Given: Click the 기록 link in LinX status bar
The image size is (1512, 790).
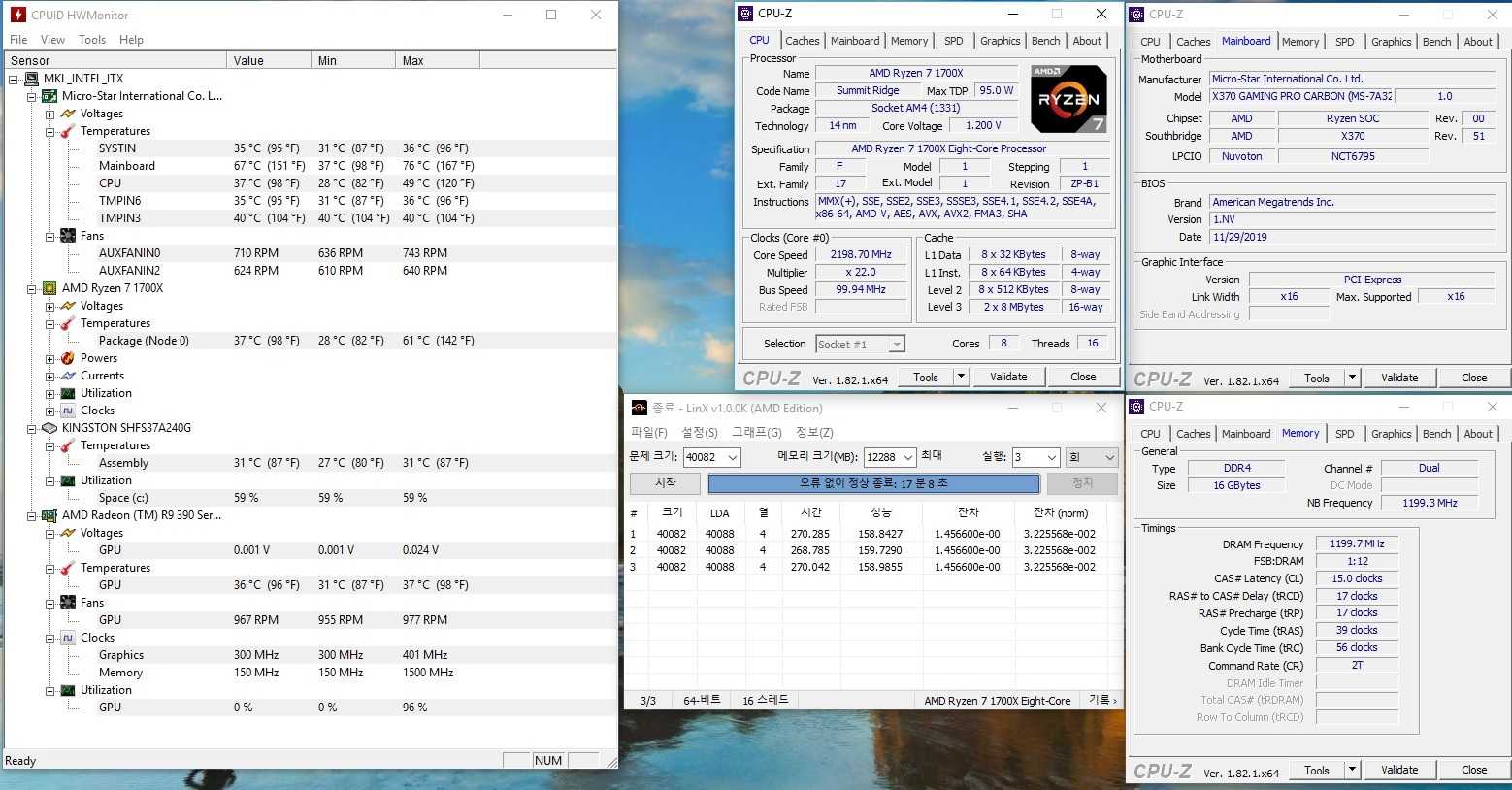Looking at the screenshot, I should tap(1102, 700).
